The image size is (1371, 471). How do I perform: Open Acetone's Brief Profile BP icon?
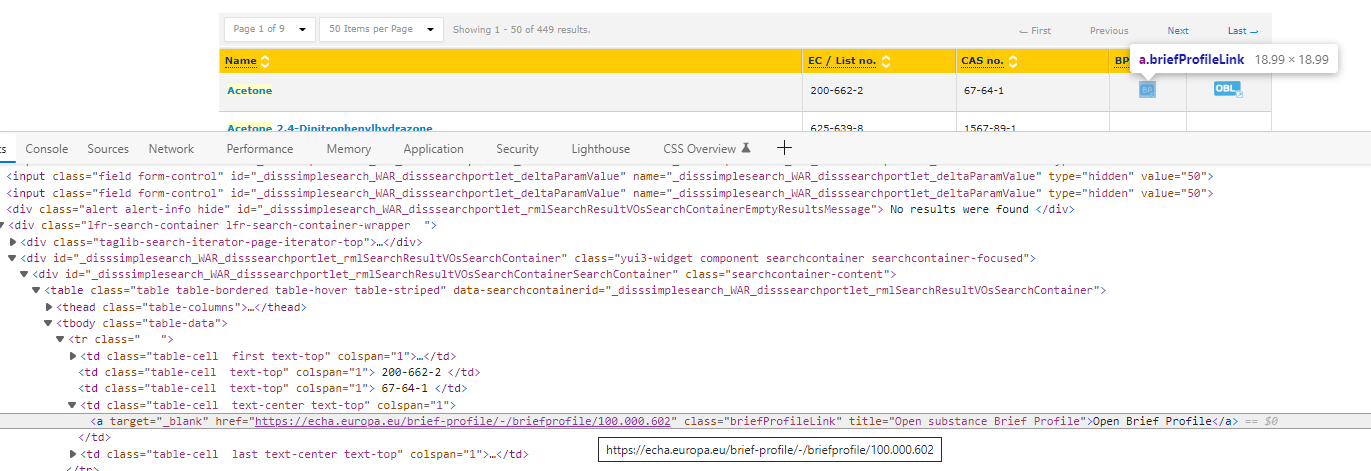point(1147,90)
